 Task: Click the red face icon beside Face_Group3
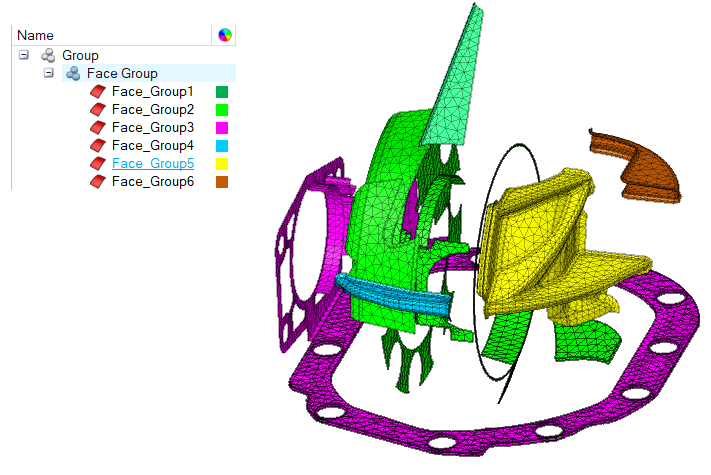click(x=98, y=127)
